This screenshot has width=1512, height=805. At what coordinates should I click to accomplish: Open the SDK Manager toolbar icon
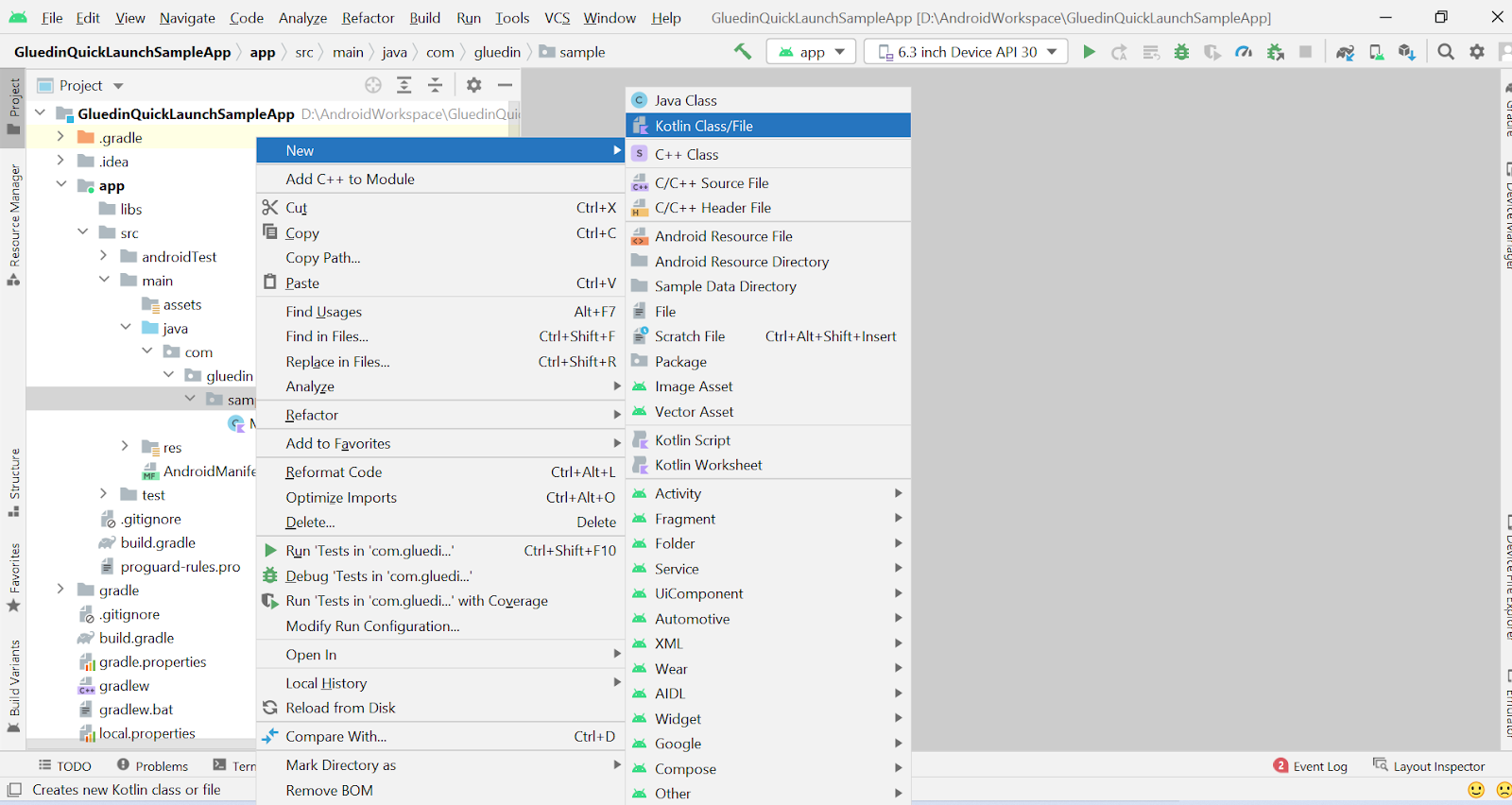(1407, 52)
